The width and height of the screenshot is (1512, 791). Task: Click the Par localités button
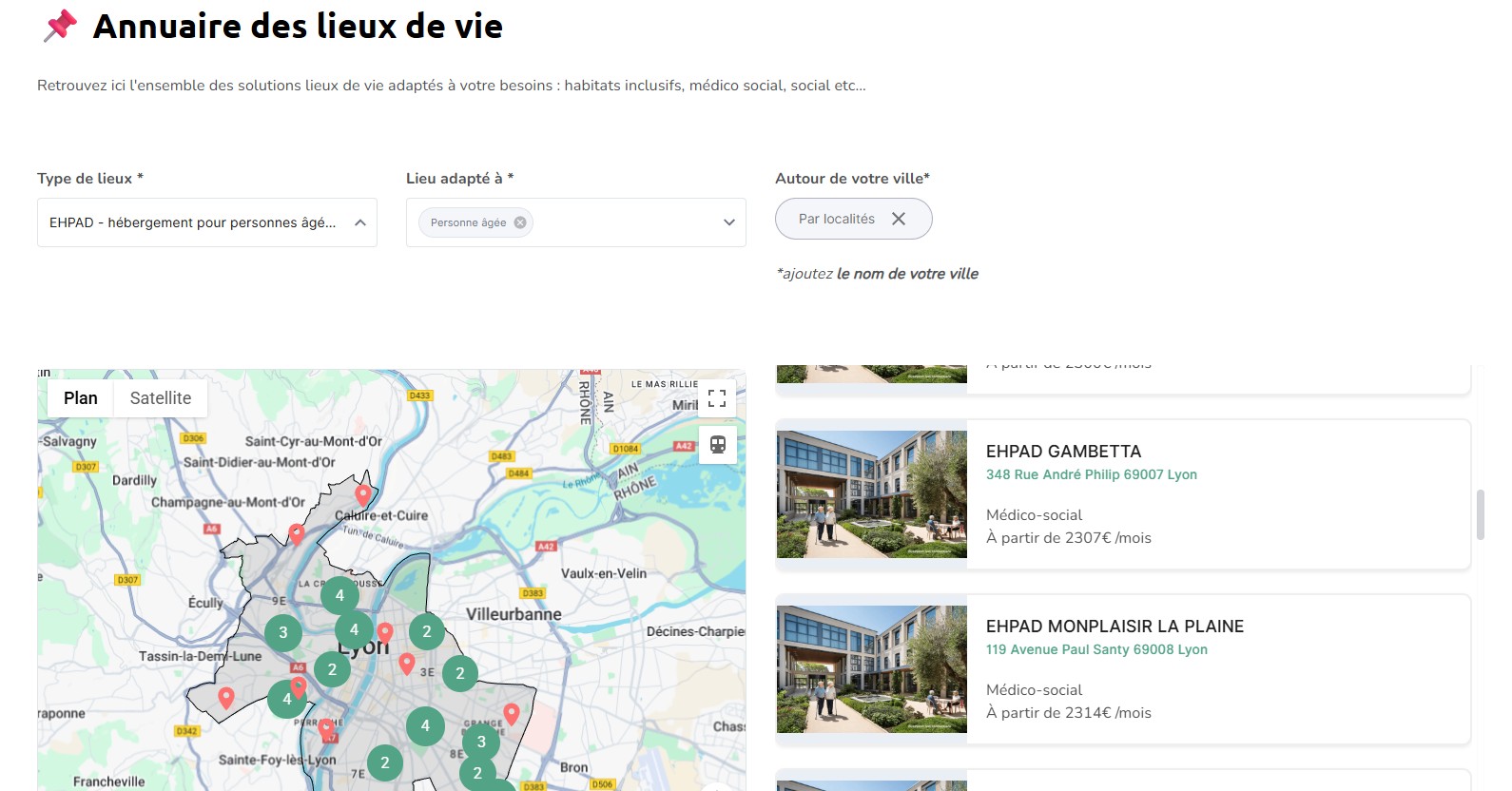[x=853, y=219]
